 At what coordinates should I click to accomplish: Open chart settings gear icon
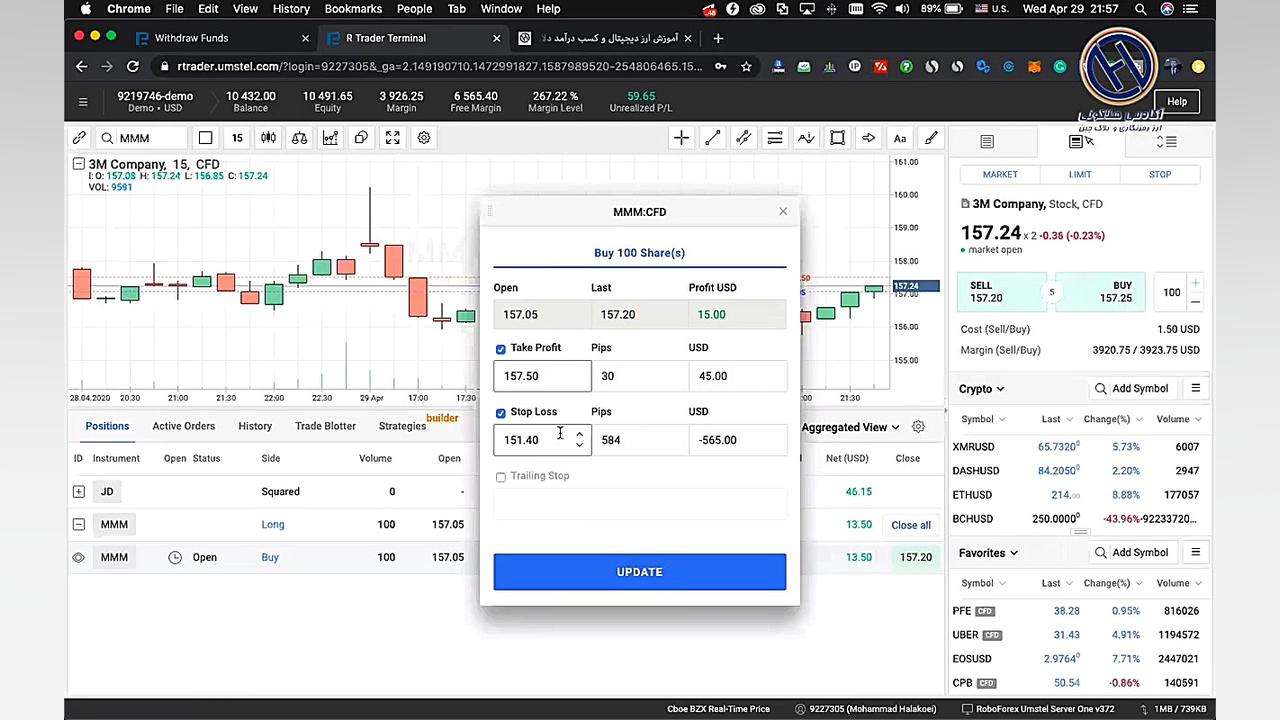(x=424, y=138)
